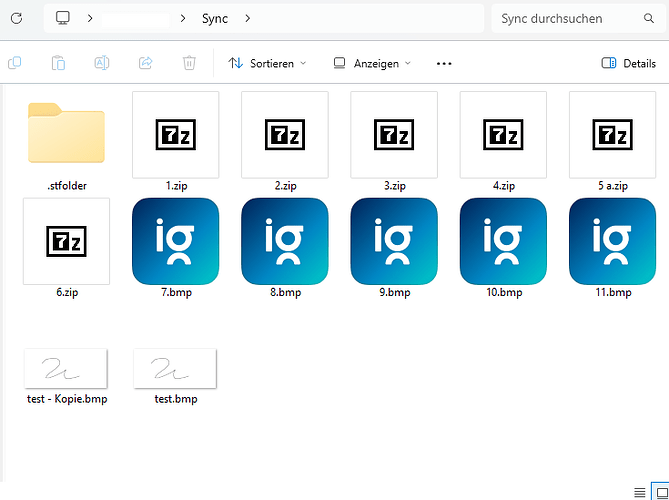Select the 11.bmp image file icon

[x=613, y=241]
